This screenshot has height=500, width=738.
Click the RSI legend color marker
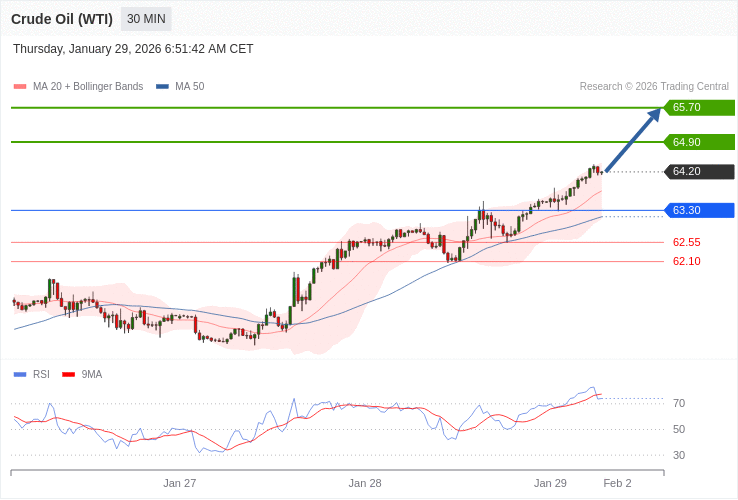coord(20,375)
